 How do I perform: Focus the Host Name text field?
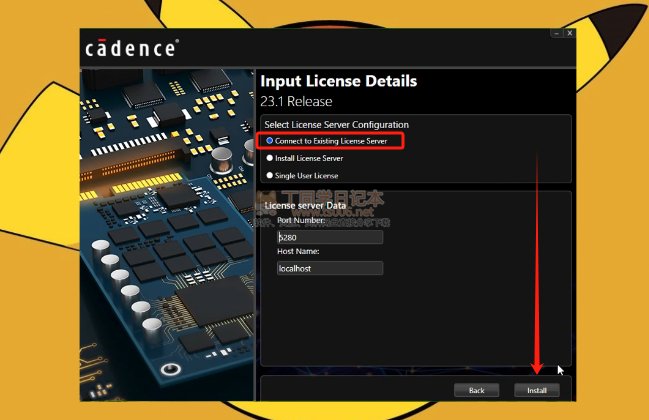click(x=330, y=268)
